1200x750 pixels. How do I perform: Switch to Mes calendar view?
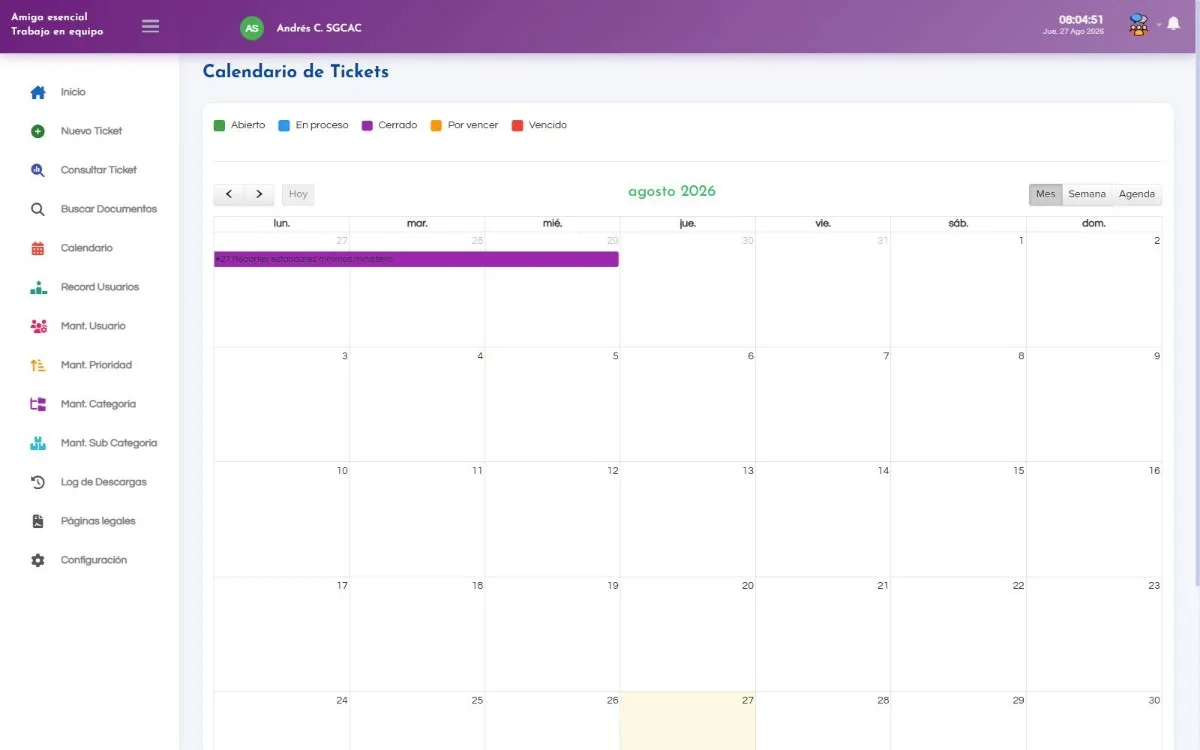tap(1045, 194)
